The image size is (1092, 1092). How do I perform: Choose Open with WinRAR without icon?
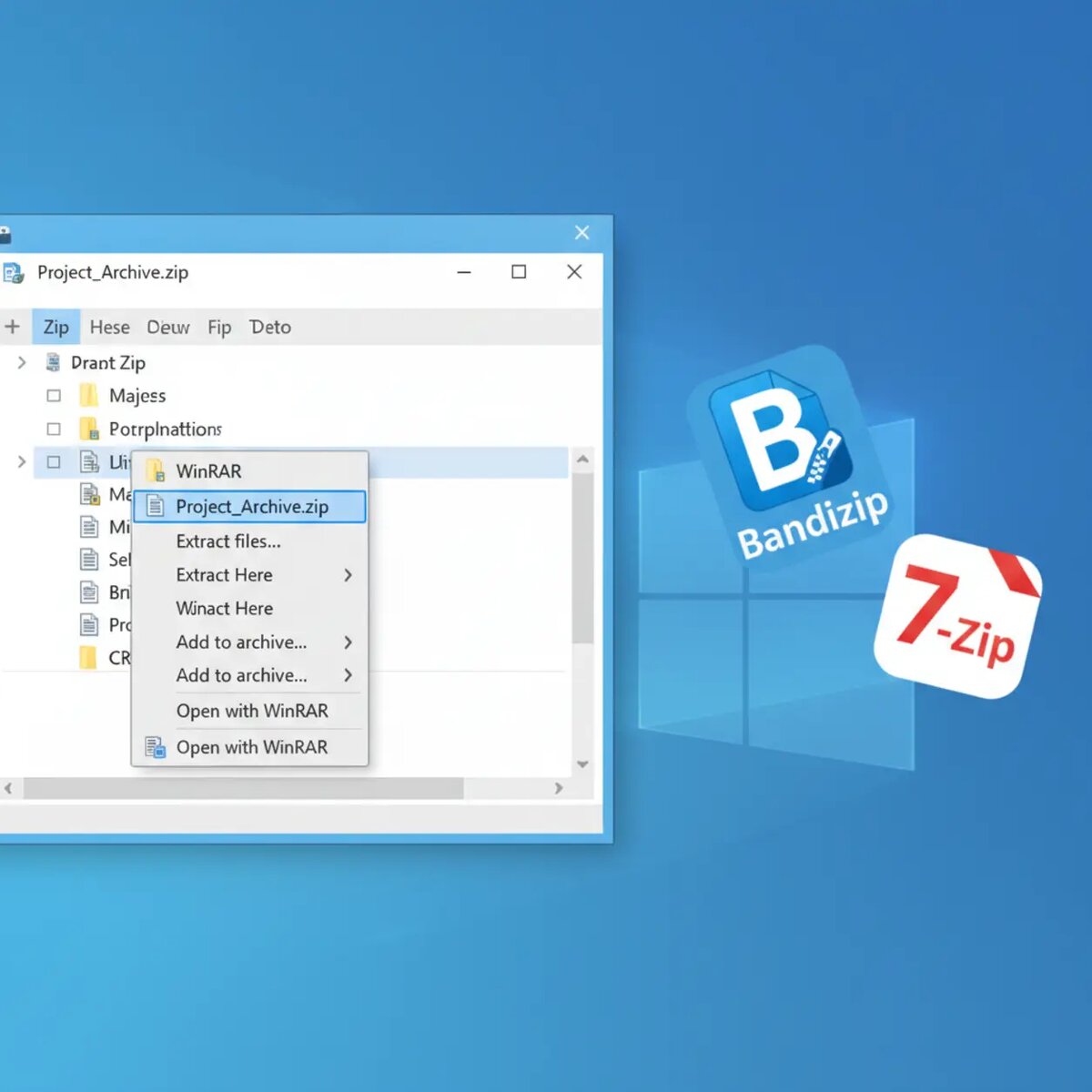click(x=250, y=711)
